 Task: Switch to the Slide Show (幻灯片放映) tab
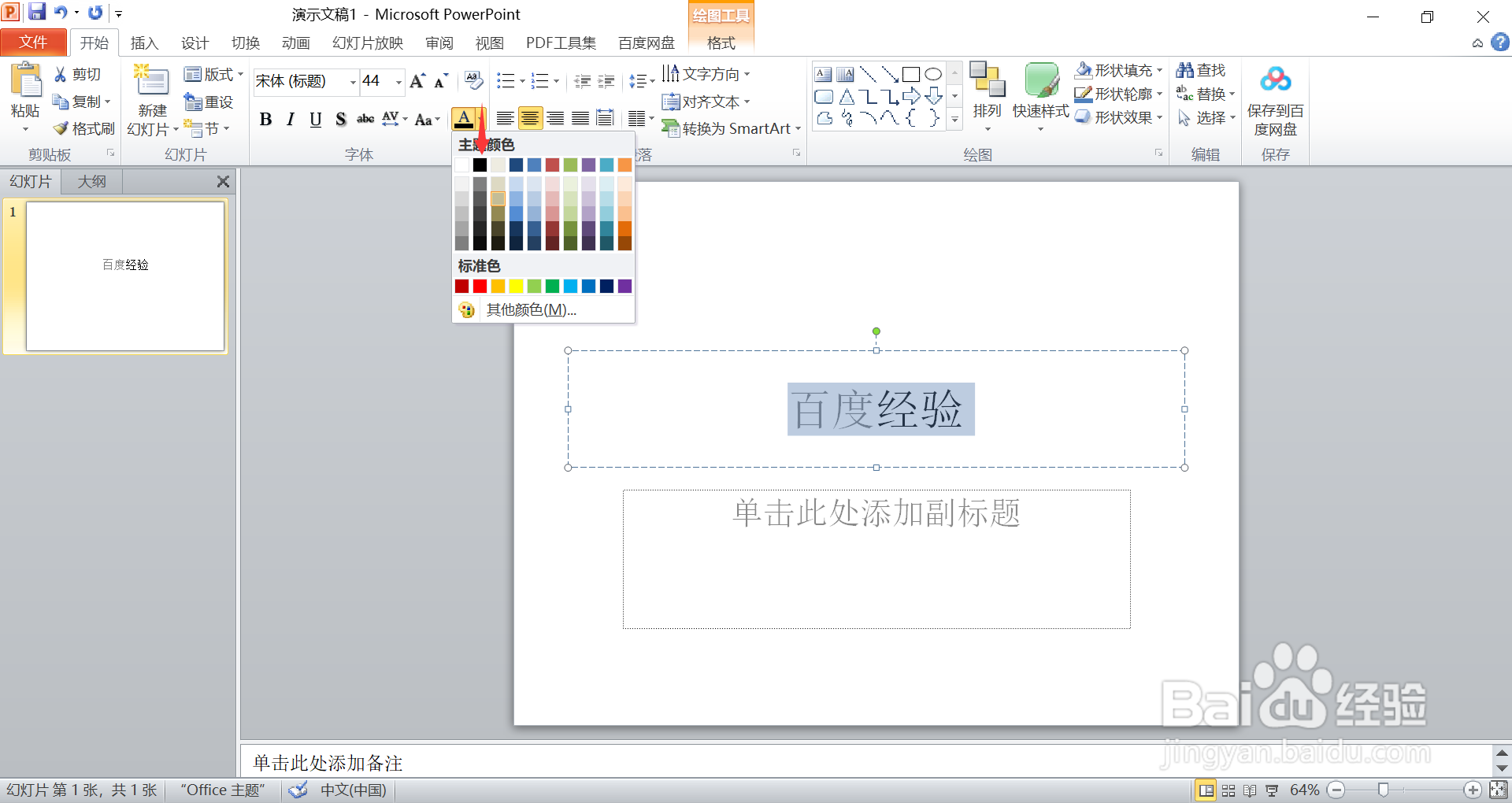coord(368,43)
